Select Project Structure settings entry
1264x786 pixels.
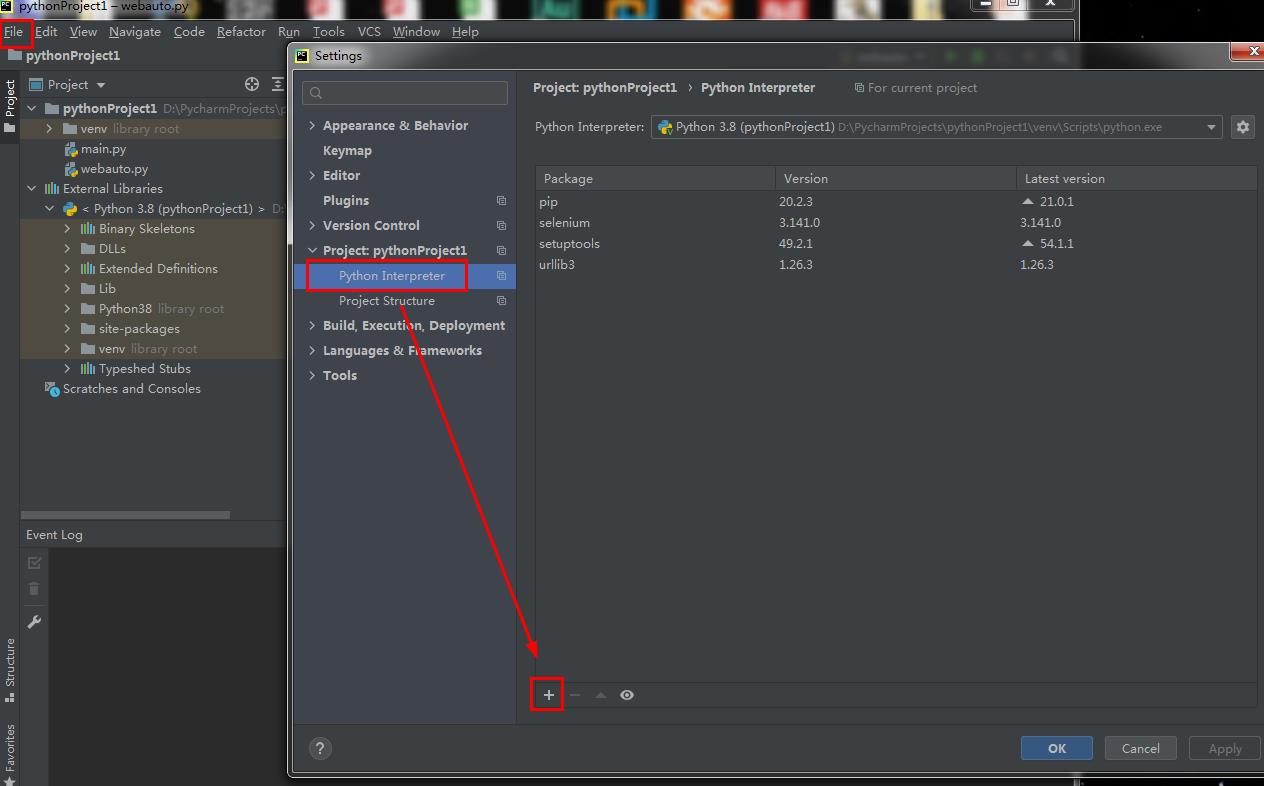coord(387,300)
